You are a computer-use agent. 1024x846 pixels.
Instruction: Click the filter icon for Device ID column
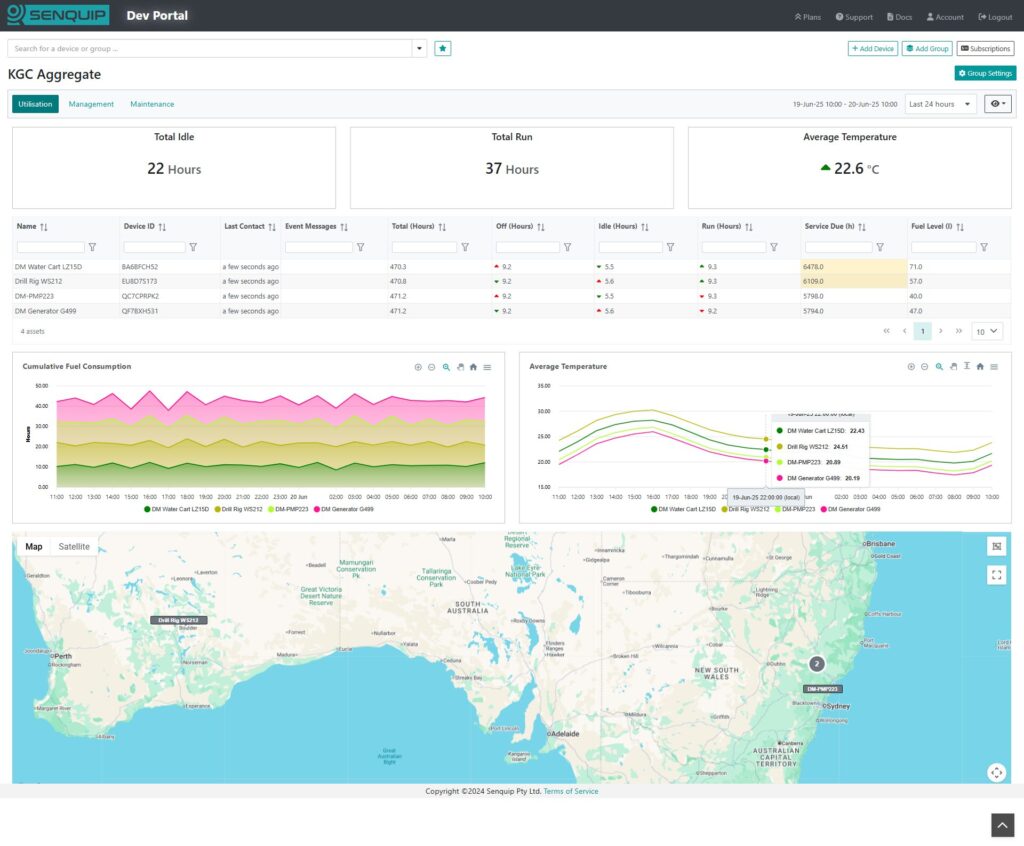click(x=193, y=247)
